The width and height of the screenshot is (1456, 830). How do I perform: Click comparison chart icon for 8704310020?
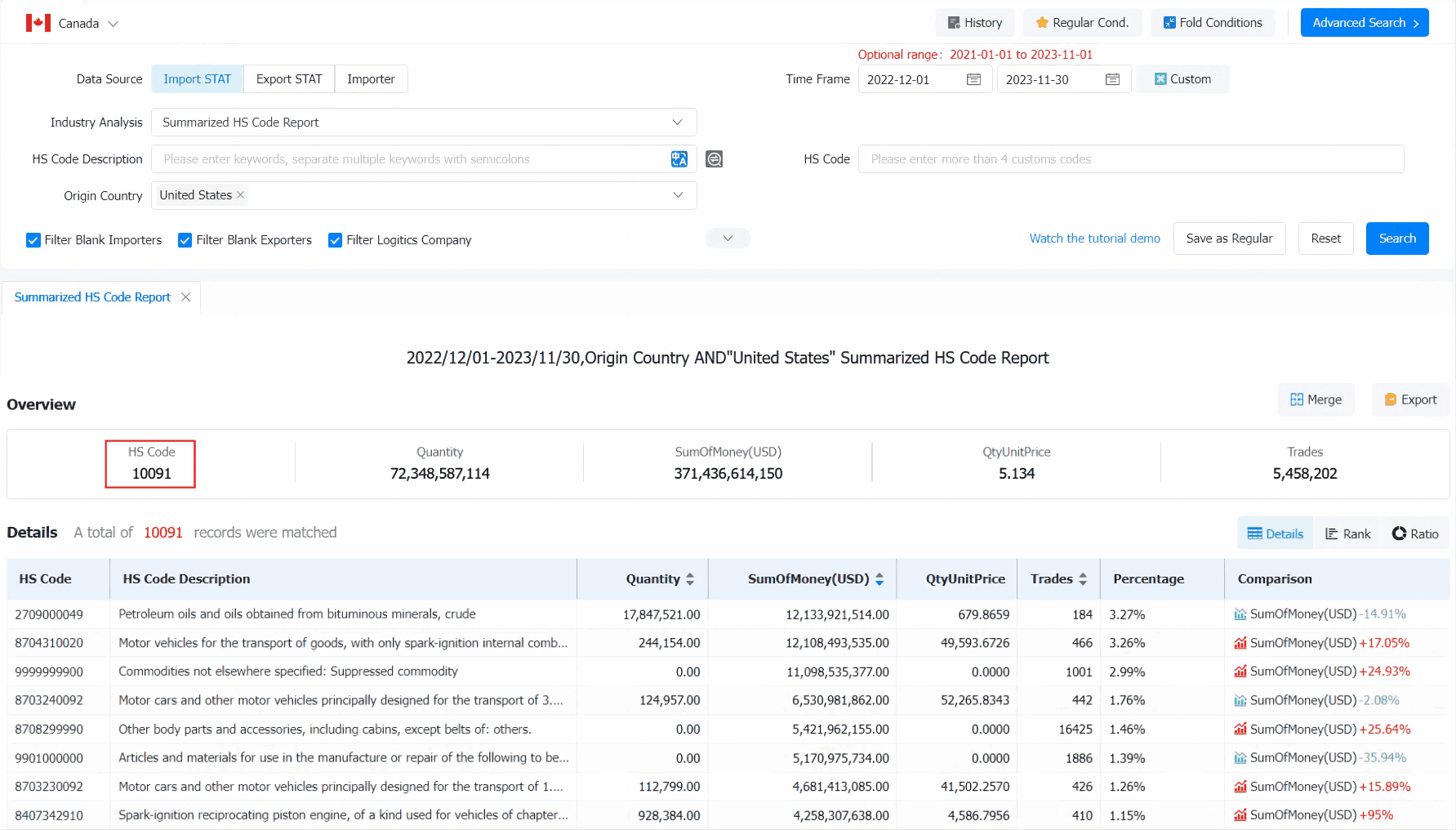pos(1240,643)
